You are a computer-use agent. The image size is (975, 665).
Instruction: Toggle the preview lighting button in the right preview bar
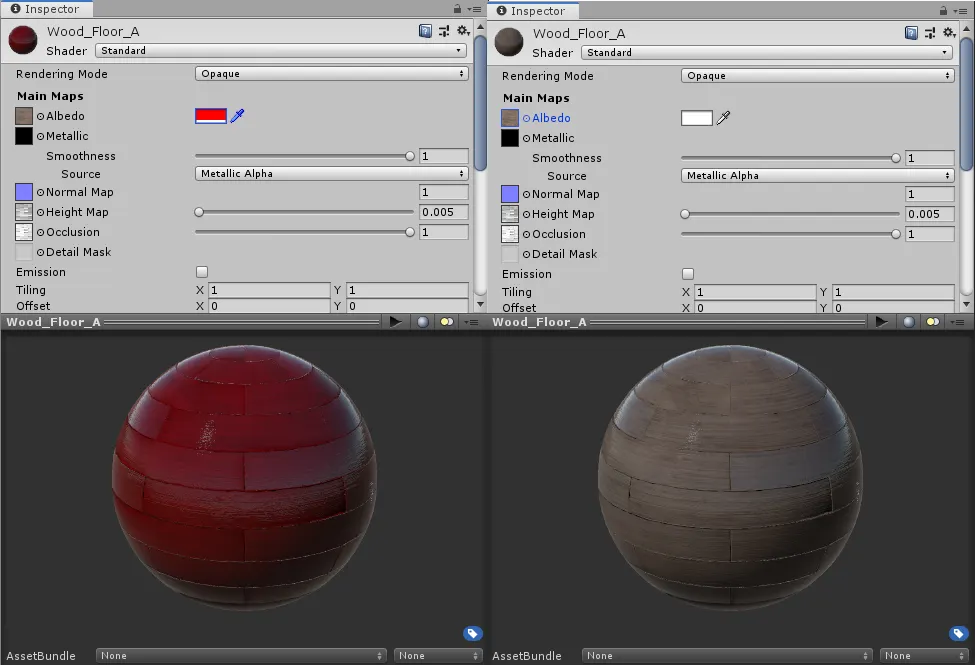[x=932, y=322]
